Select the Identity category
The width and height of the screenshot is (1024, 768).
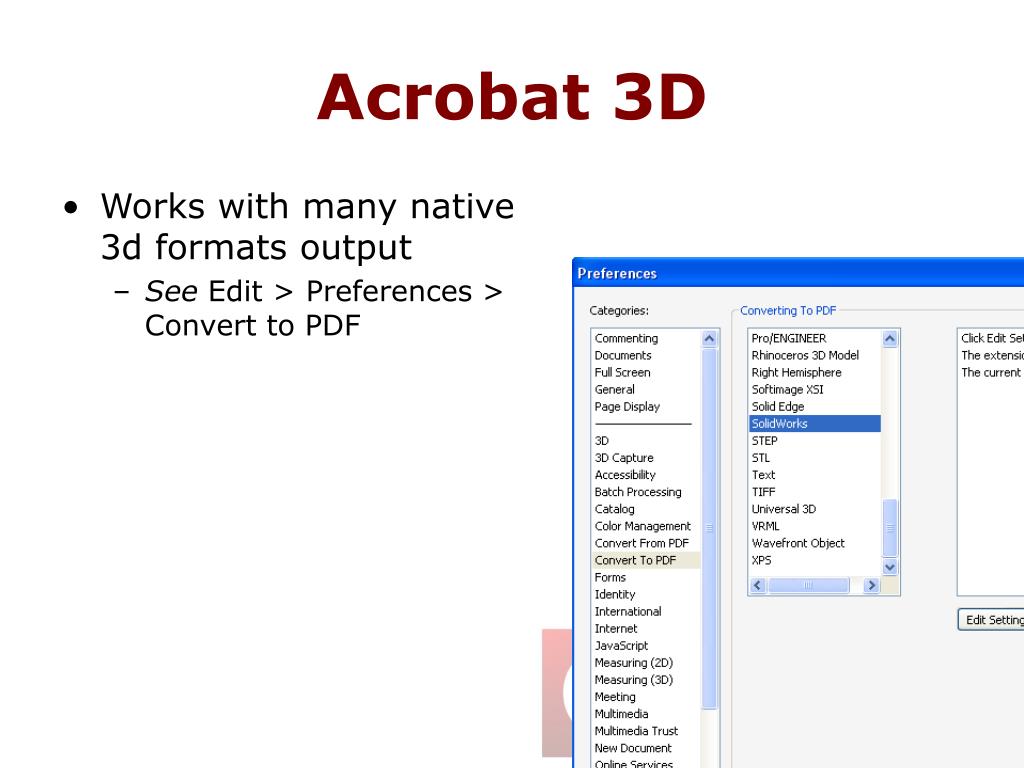(615, 594)
